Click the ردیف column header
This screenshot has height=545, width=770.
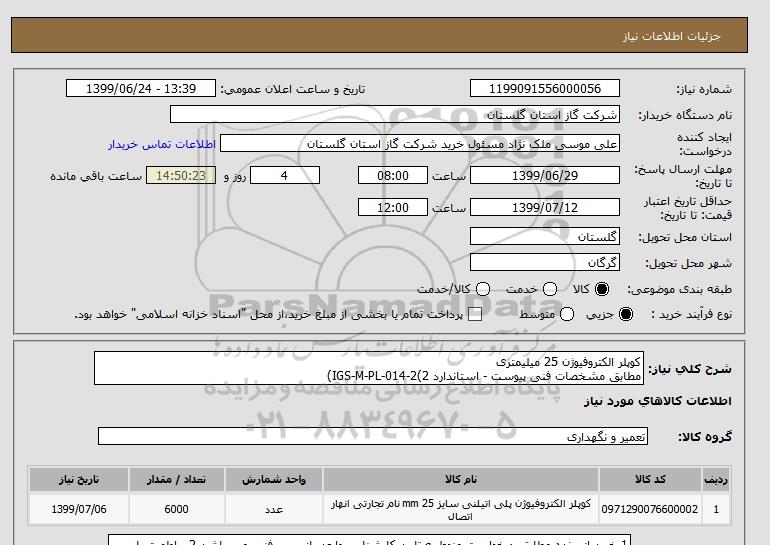click(716, 480)
